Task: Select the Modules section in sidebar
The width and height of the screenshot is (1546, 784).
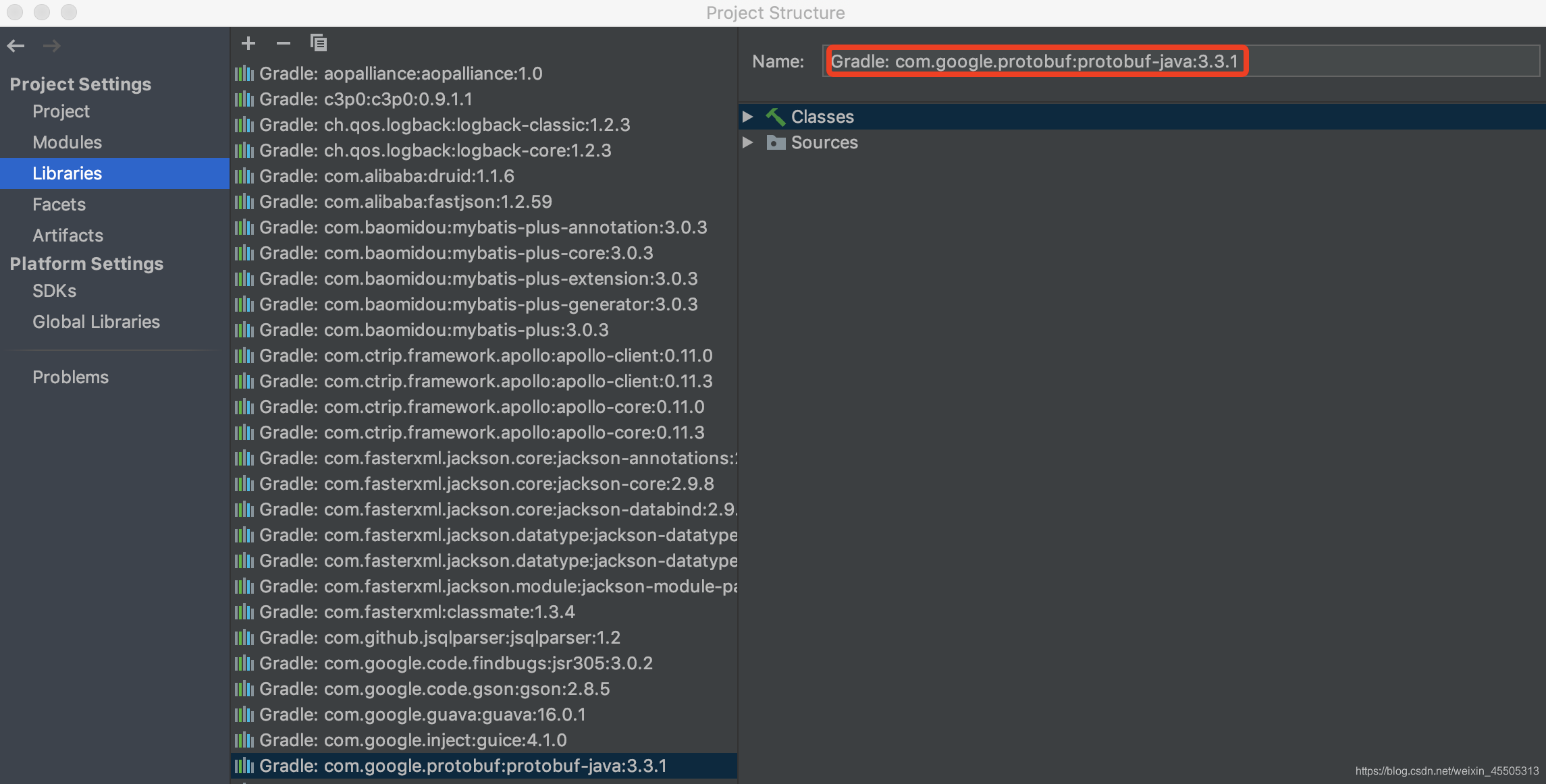Action: point(66,142)
